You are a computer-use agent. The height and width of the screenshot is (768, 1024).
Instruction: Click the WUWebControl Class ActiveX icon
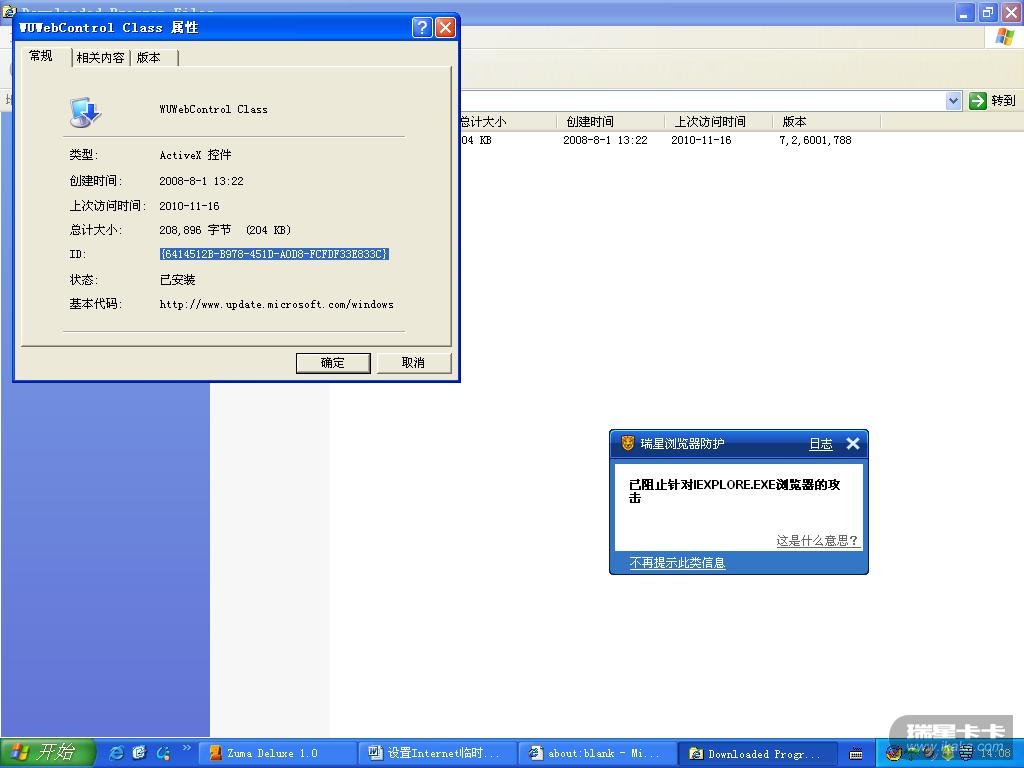click(x=85, y=112)
